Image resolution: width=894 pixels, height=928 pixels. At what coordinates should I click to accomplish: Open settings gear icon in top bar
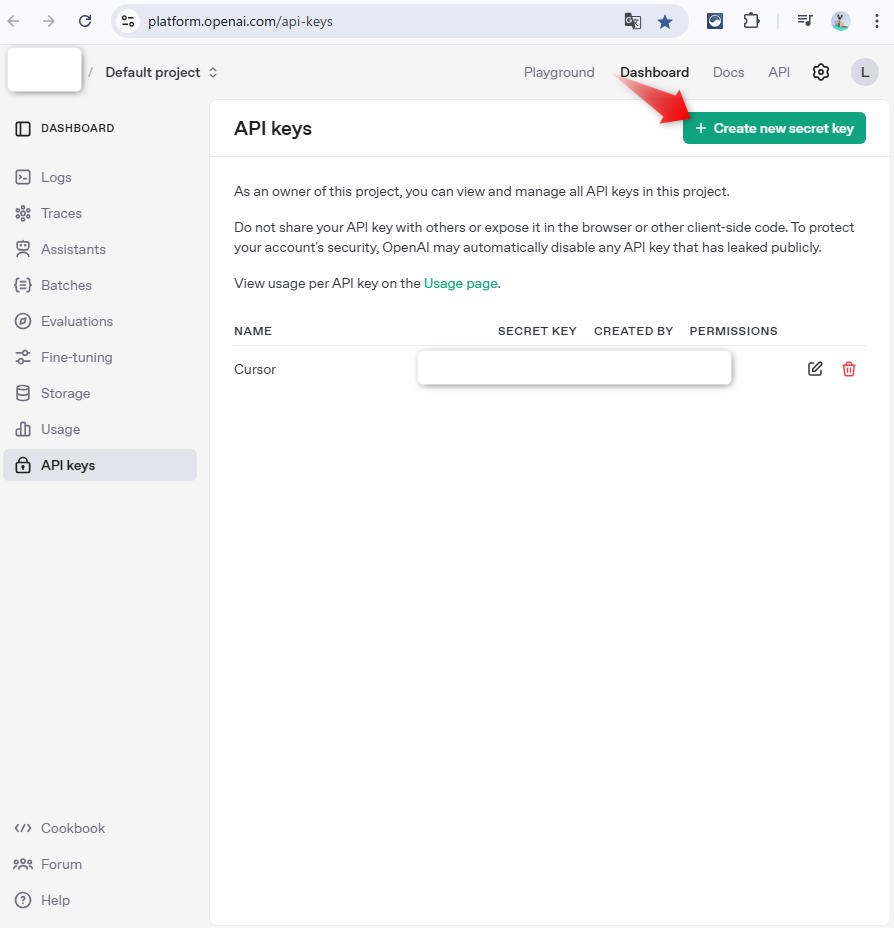tap(821, 72)
